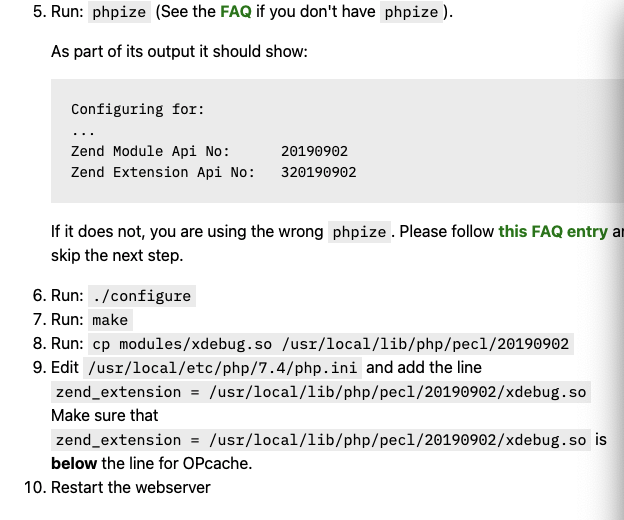The height and width of the screenshot is (520, 624).
Task: Click the 'As part of its output' sentence
Action: [179, 52]
